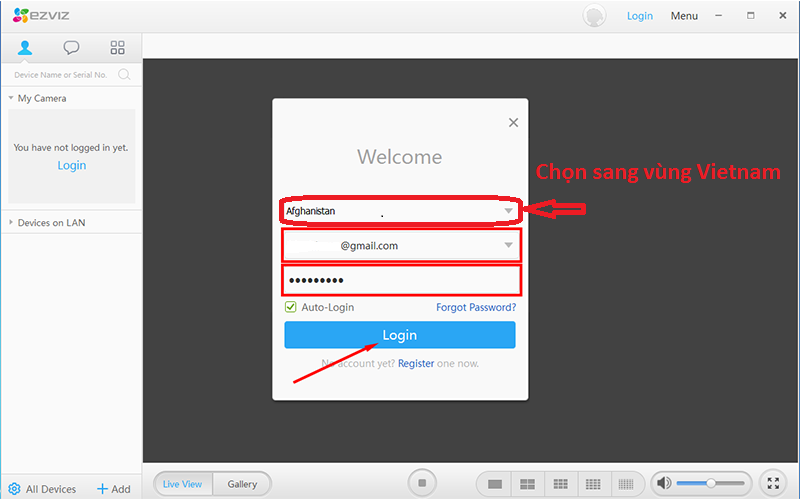The image size is (800, 500).
Task: Collapse the My Camera section
Action: coord(11,98)
